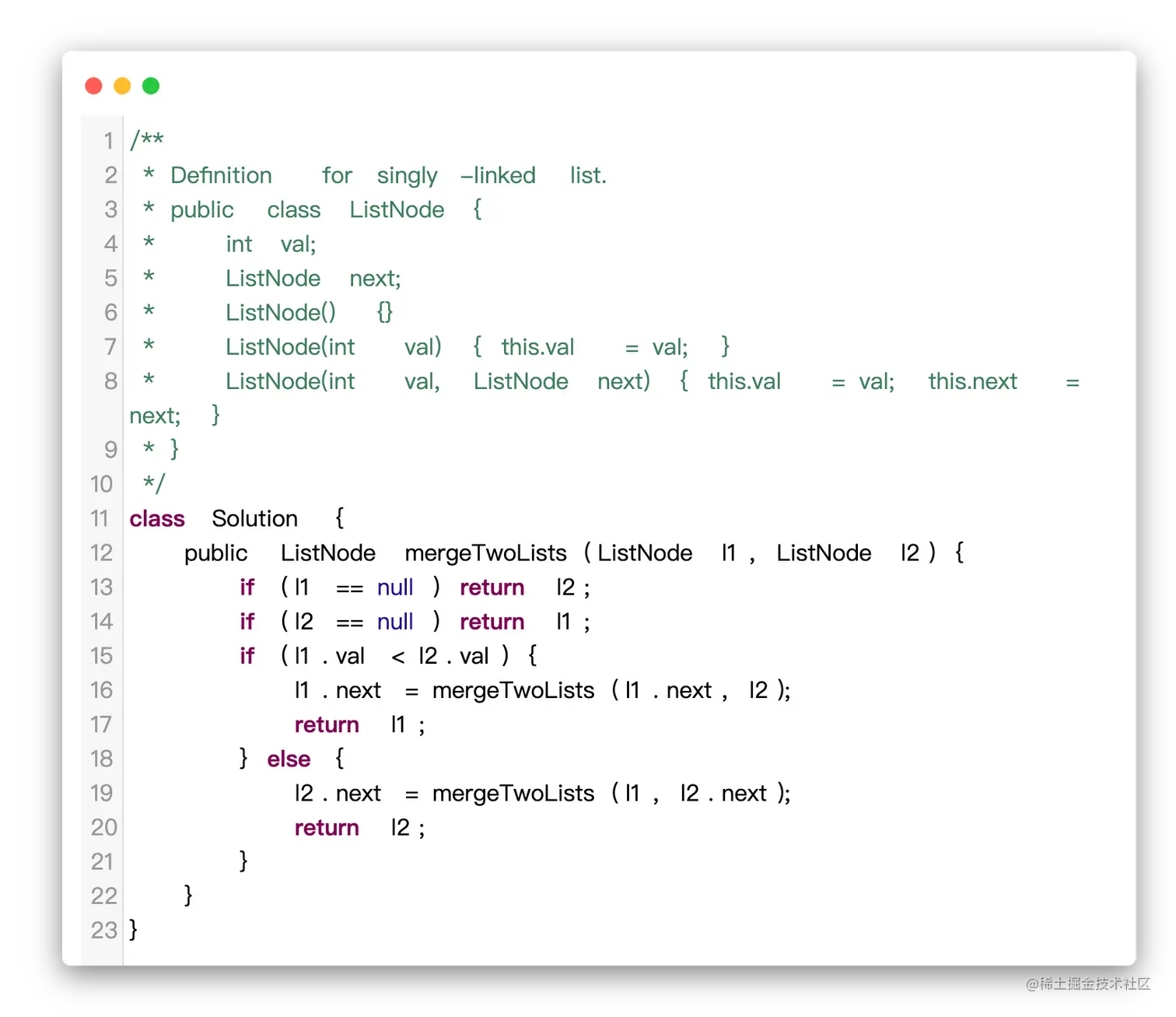Image resolution: width=1176 pixels, height=1017 pixels.
Task: Click the return l2 statement on line 20
Action: 358,827
